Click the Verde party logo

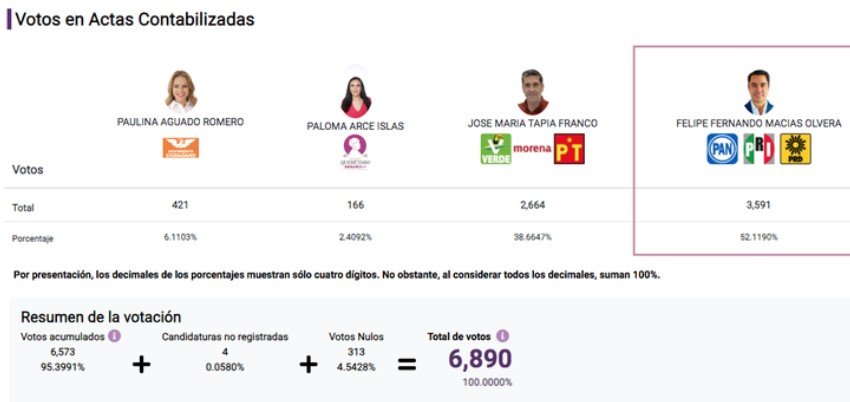(496, 149)
